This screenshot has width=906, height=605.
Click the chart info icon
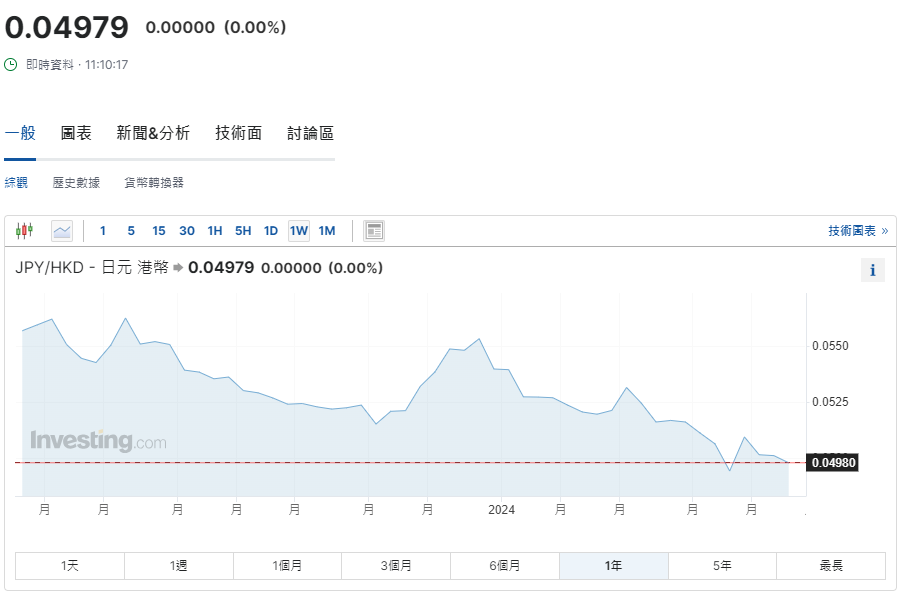(872, 270)
